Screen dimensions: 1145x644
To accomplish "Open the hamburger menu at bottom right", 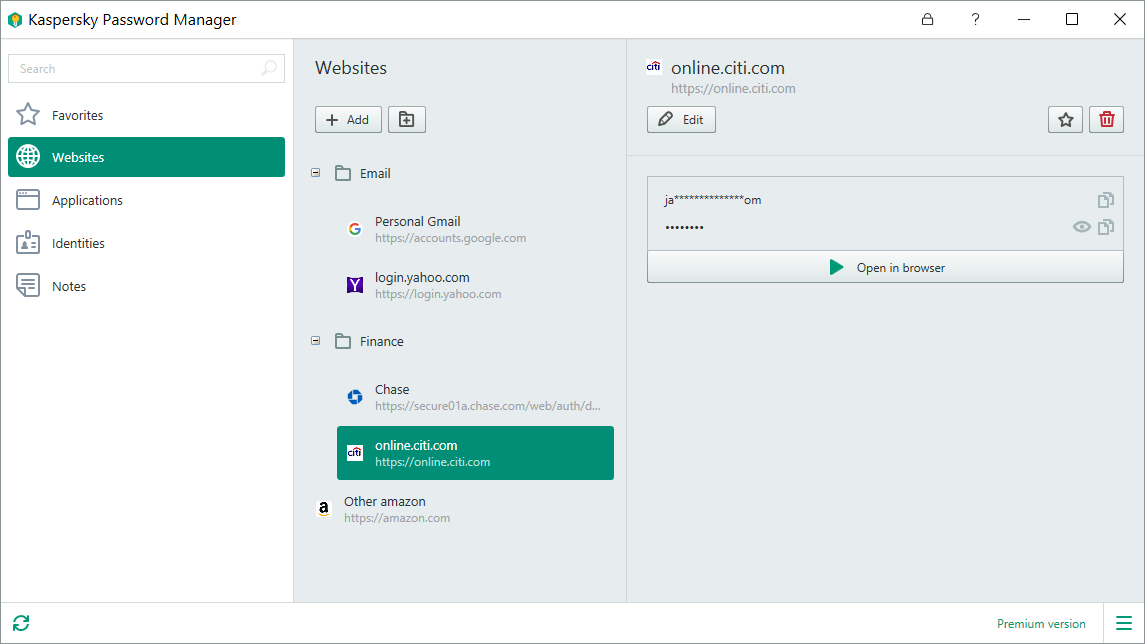I will 1124,623.
